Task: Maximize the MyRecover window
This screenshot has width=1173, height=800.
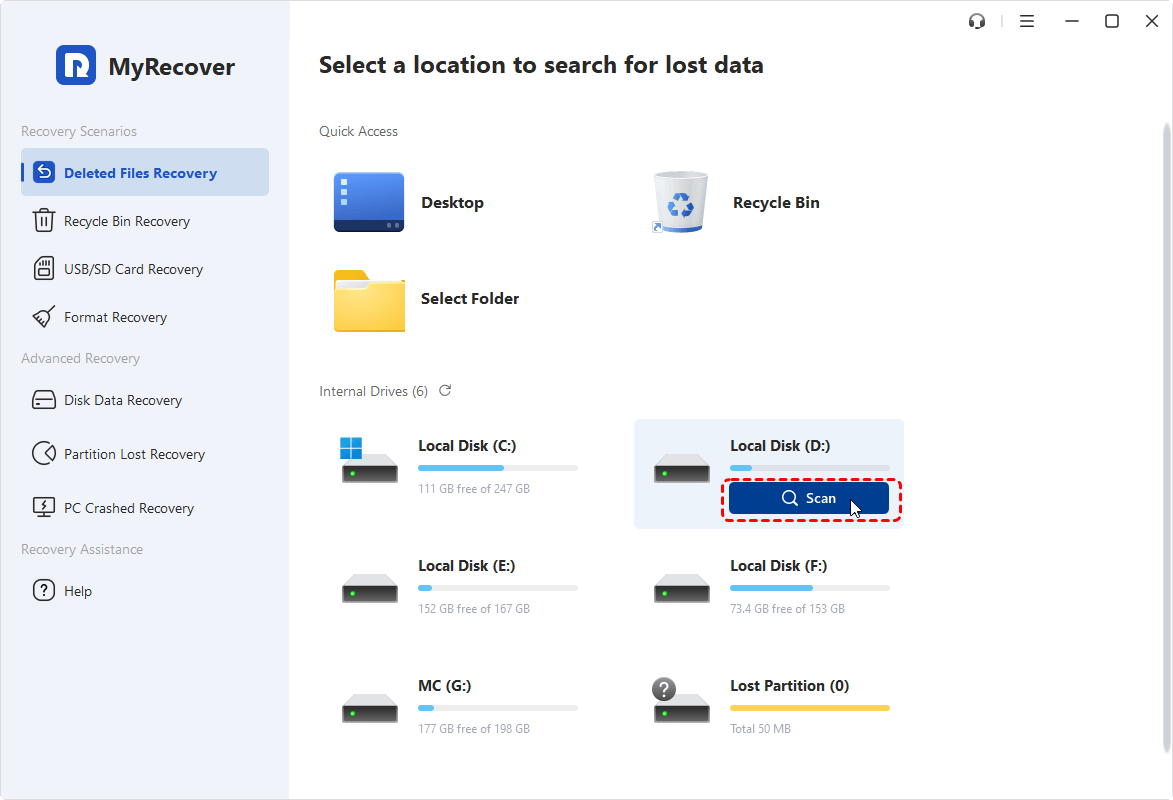Action: [1112, 21]
